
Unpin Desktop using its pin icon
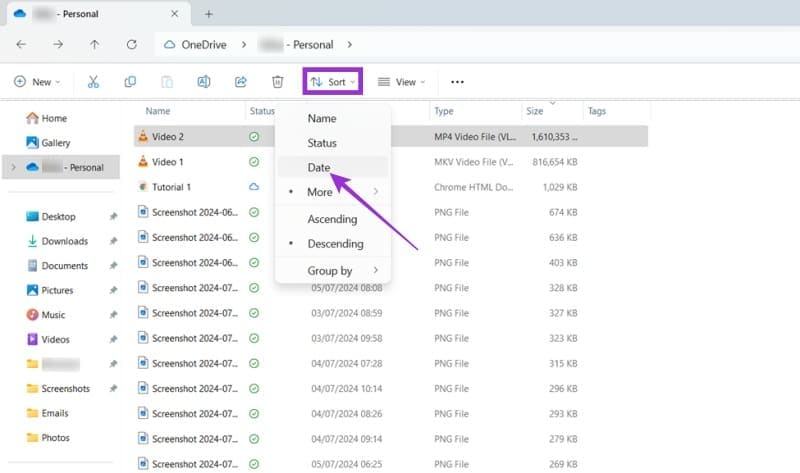pyautogui.click(x=113, y=216)
